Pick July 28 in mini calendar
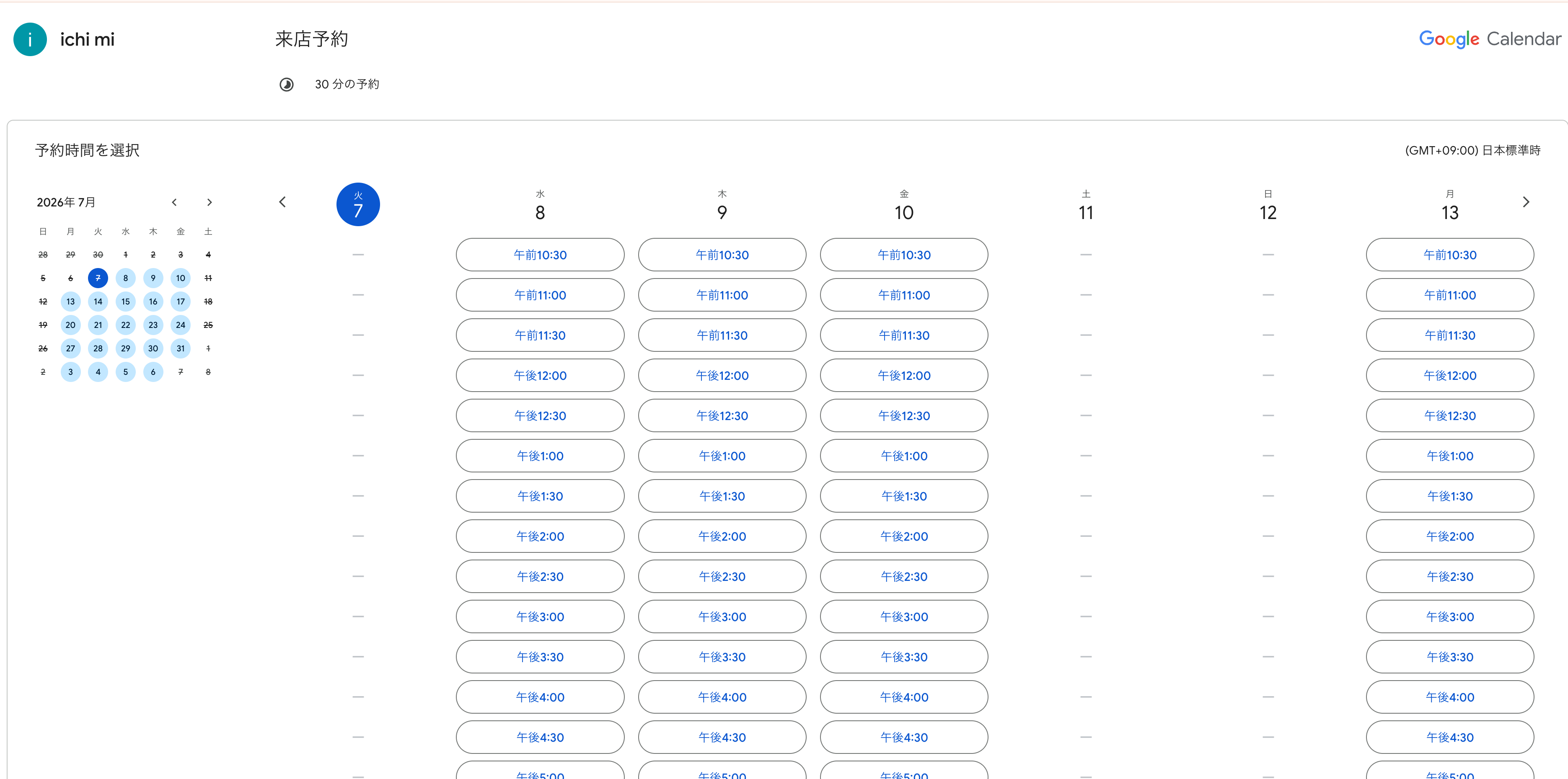1568x779 pixels. pos(98,348)
